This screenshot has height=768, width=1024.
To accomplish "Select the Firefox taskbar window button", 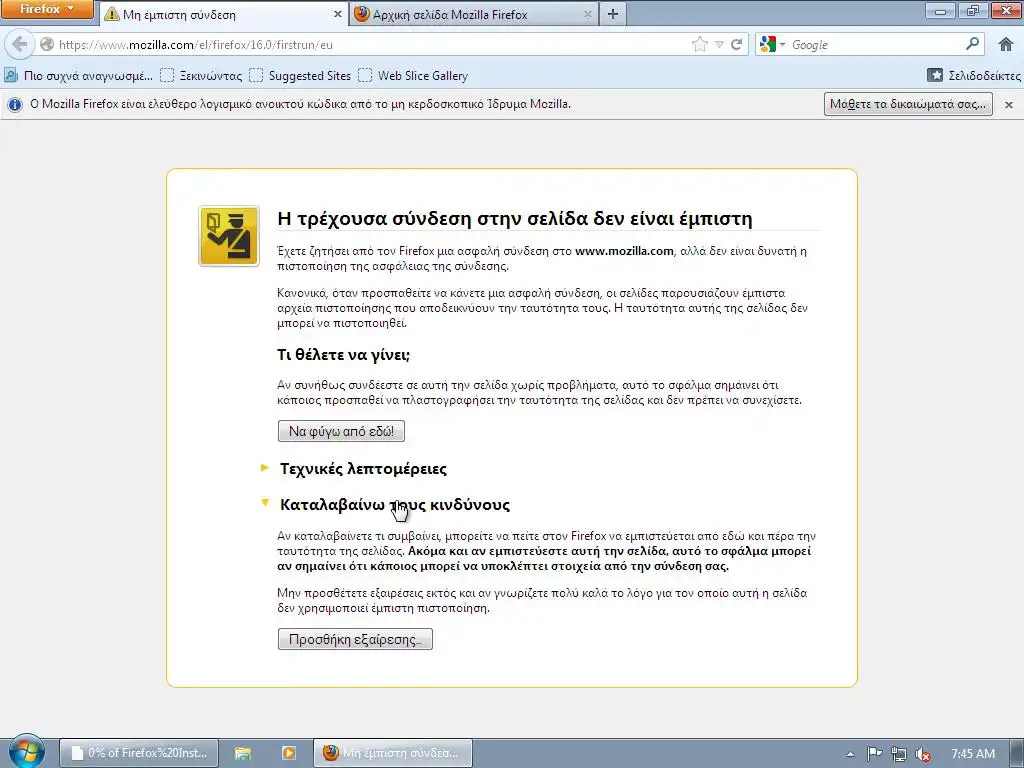I will click(392, 753).
